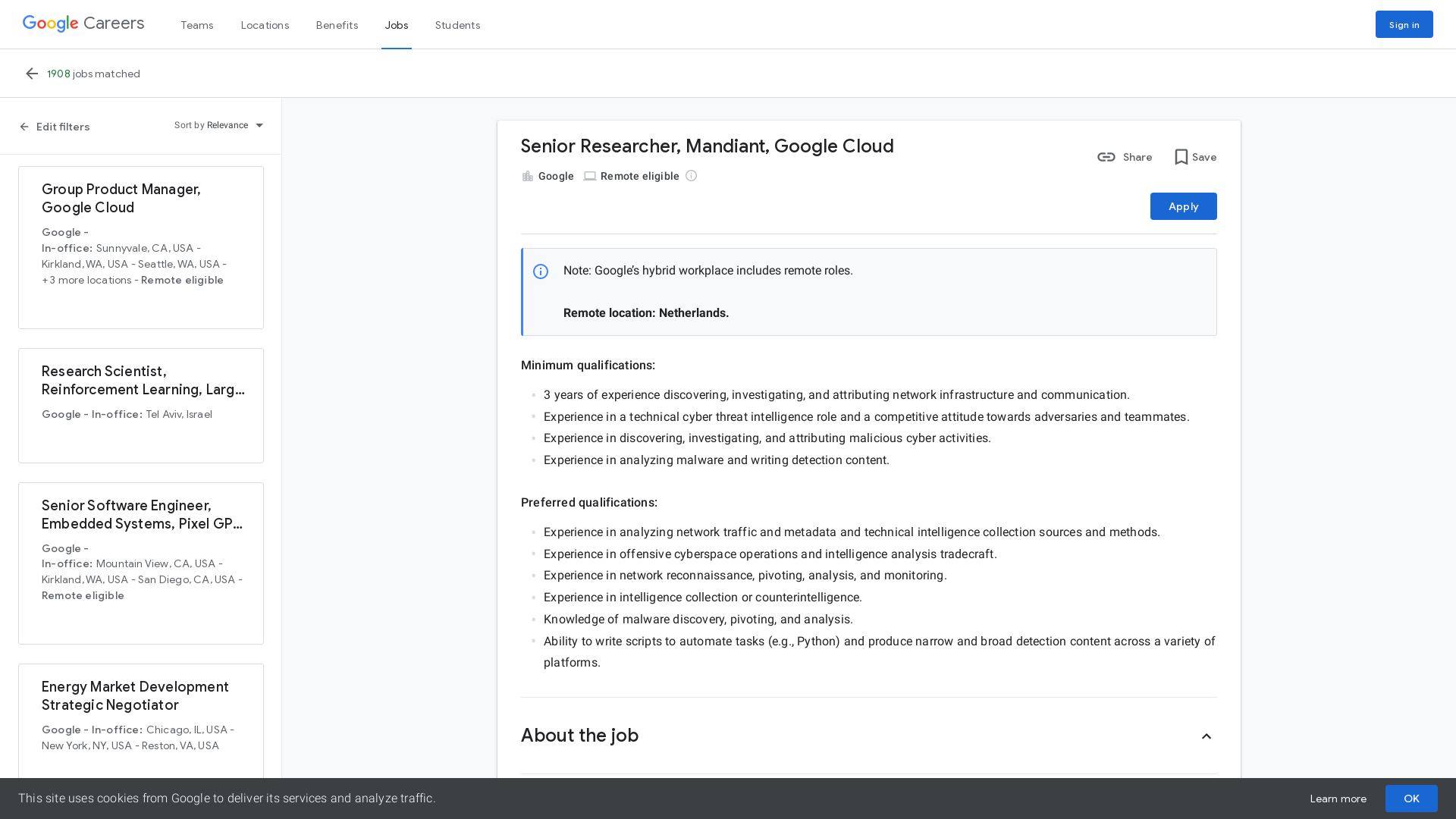Image resolution: width=1456 pixels, height=819 pixels.
Task: Click the Apply button for this role
Action: [x=1183, y=206]
